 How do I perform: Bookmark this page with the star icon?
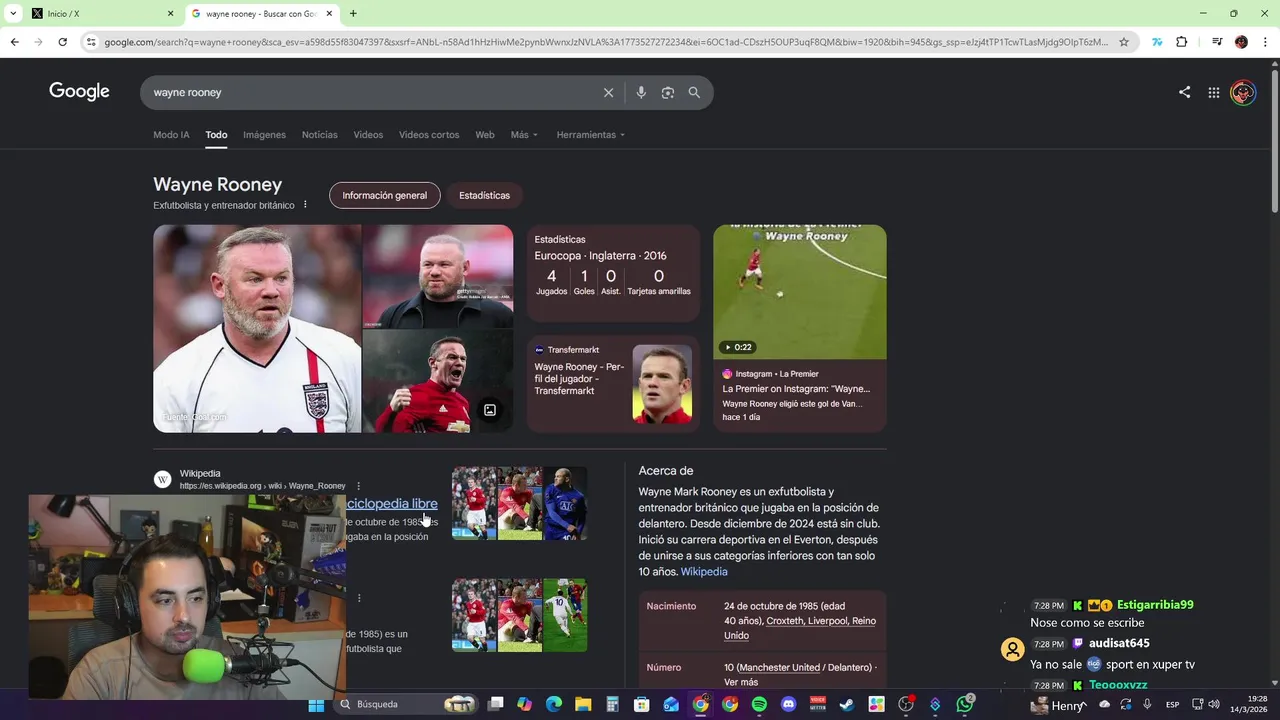pos(1124,42)
